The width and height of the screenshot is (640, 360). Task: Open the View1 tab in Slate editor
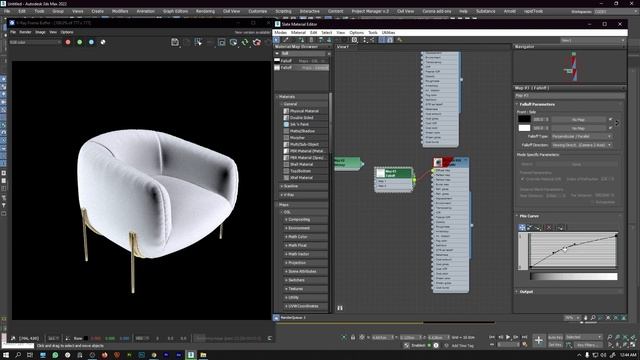pyautogui.click(x=342, y=47)
